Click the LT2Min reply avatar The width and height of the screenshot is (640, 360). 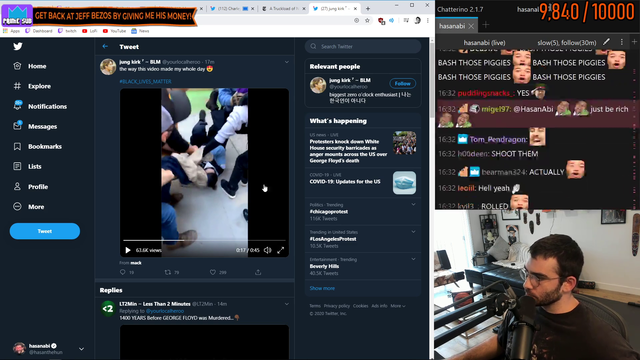108,309
